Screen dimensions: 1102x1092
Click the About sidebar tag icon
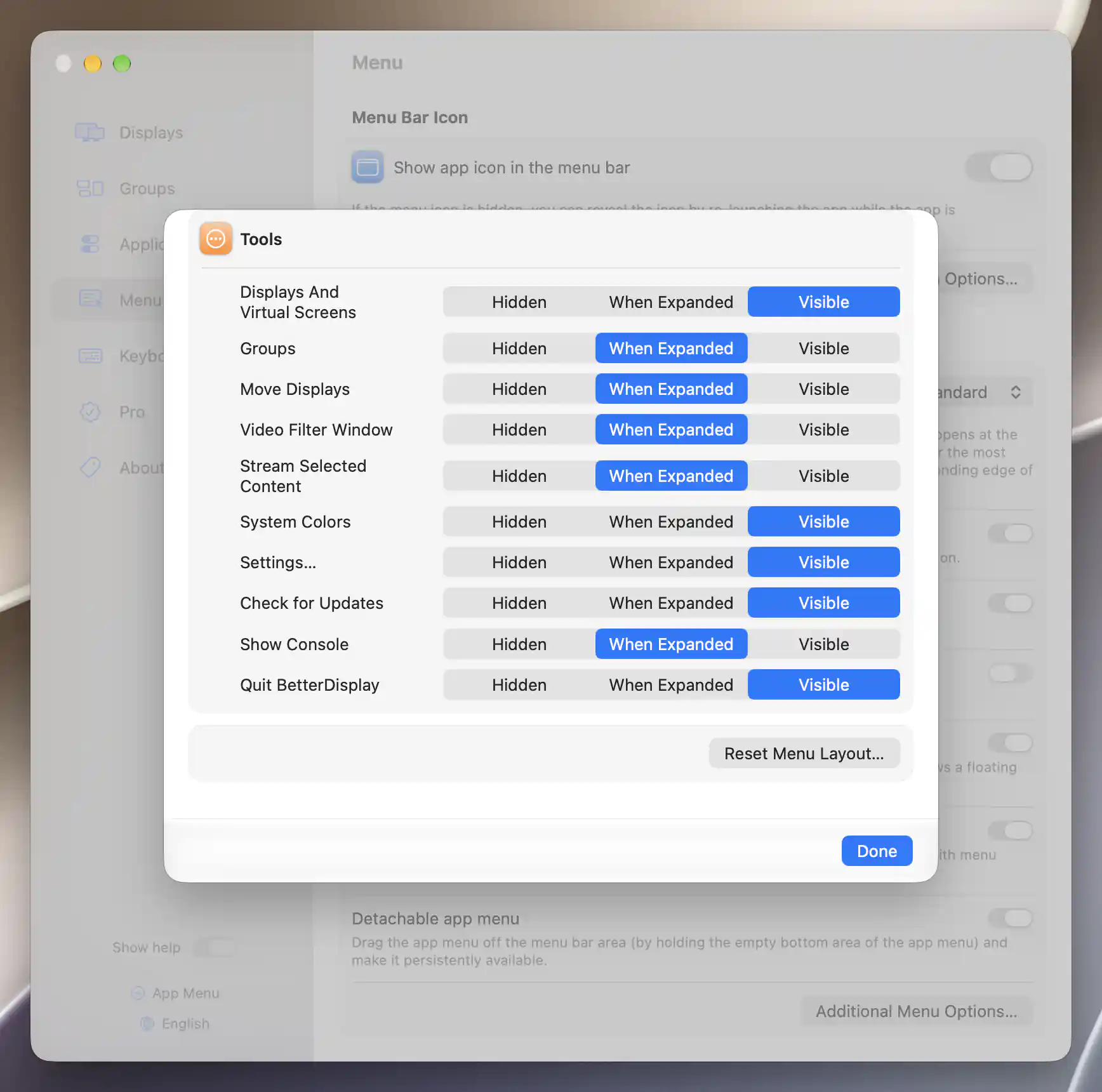point(90,467)
